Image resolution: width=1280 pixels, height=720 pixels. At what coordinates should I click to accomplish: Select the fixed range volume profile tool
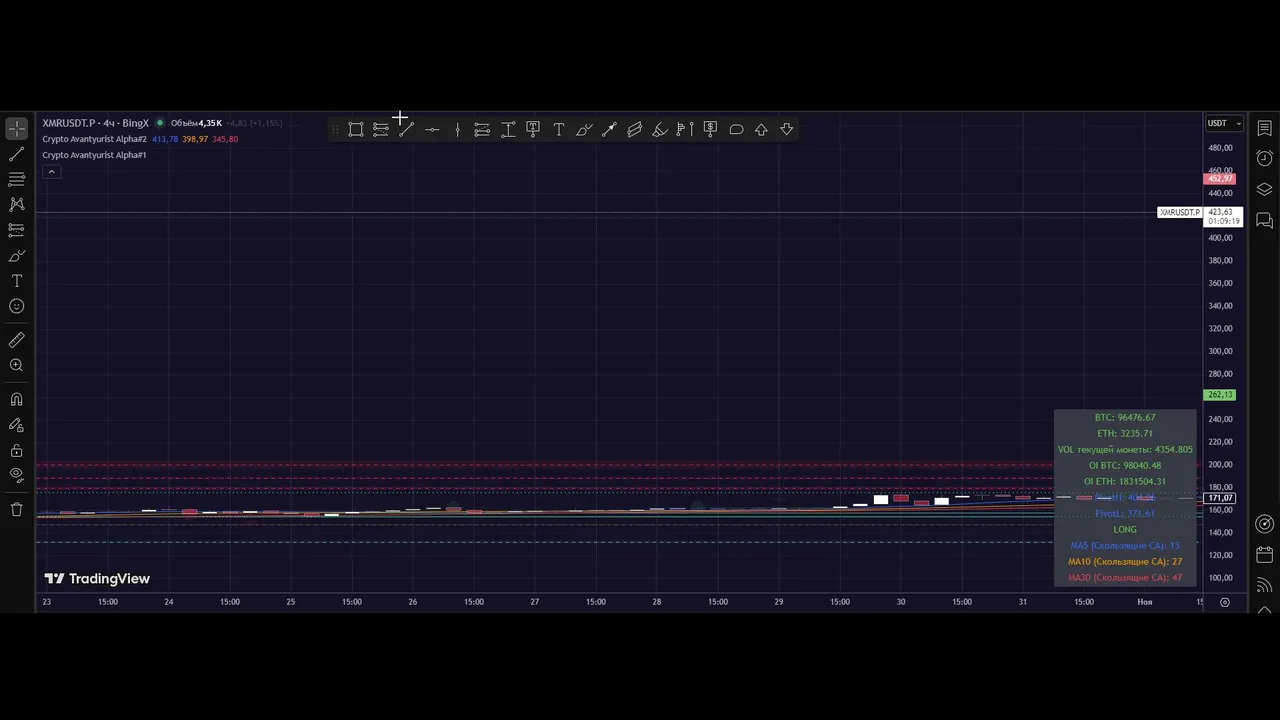pos(685,129)
